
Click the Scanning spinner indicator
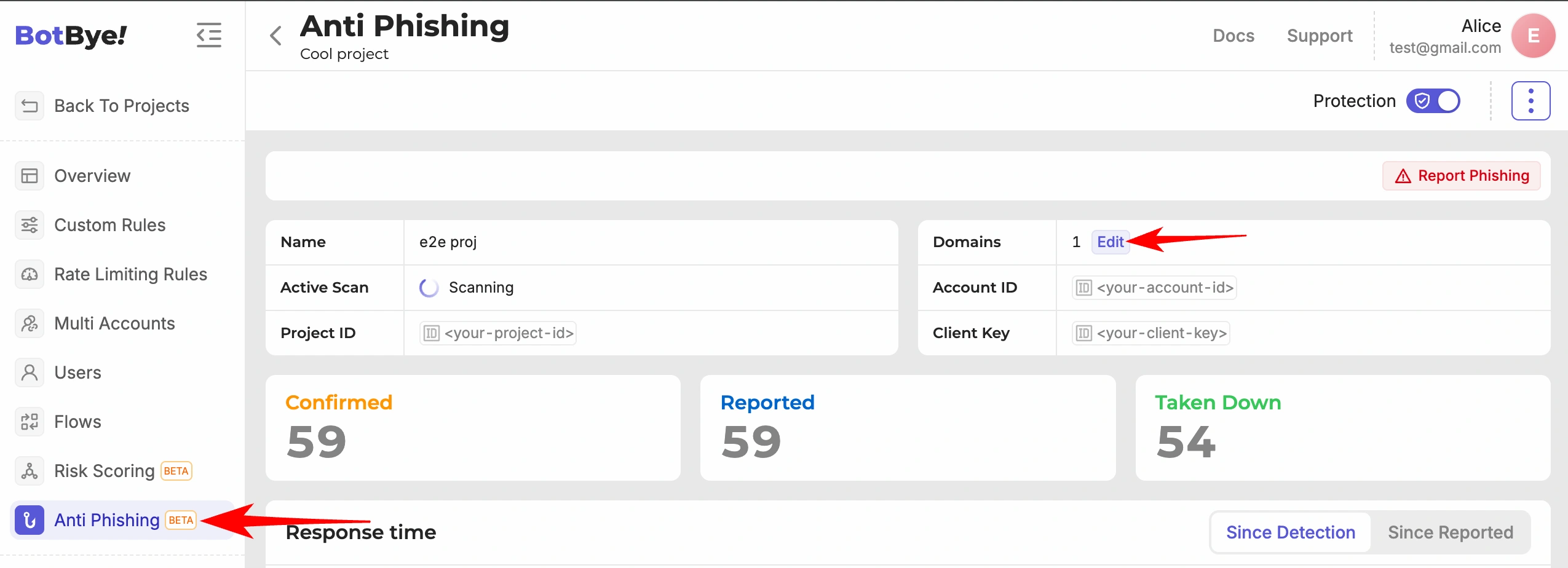[429, 288]
